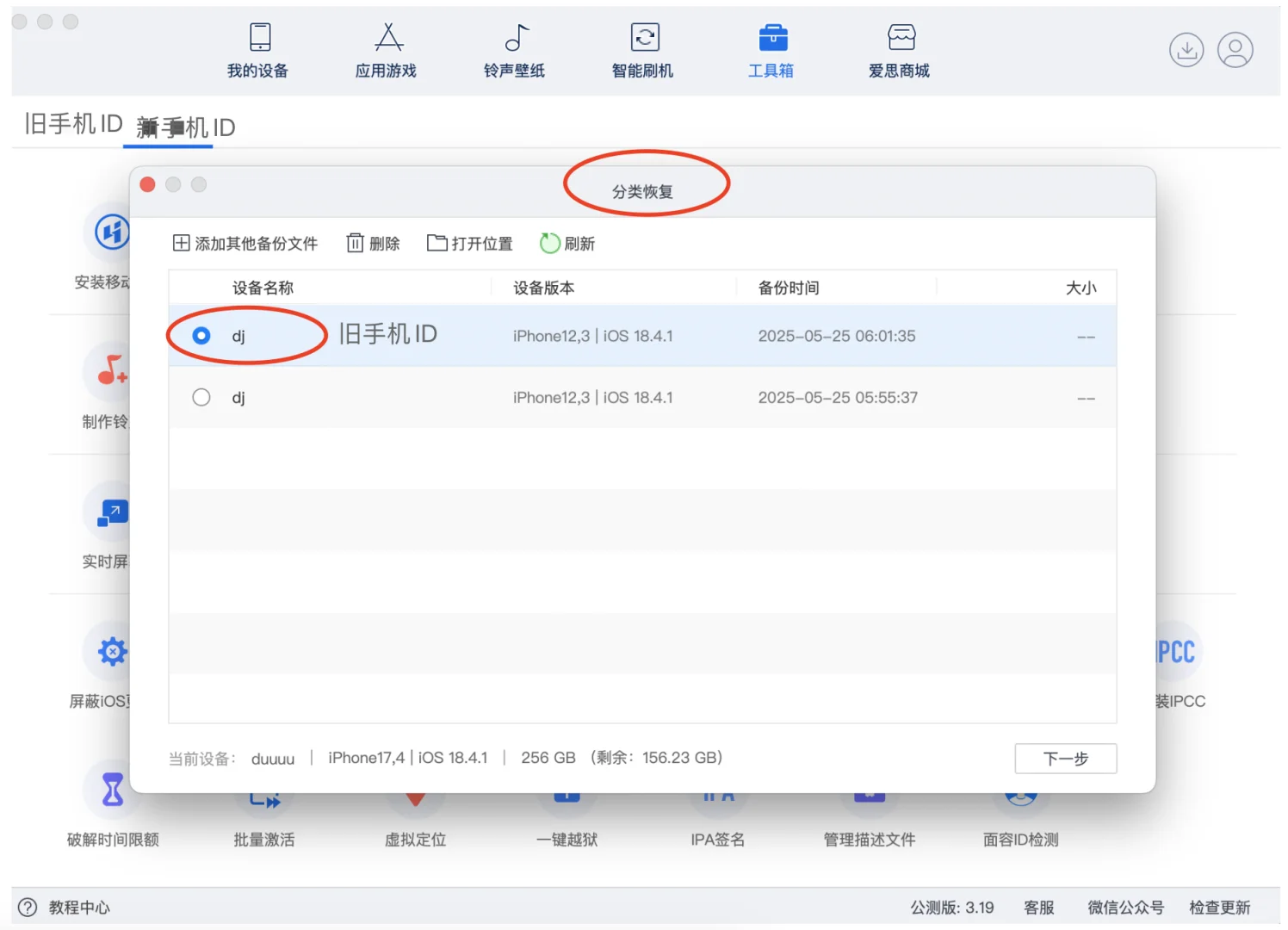This screenshot has width=1288, height=930.
Task: Open the 智能刷机 flashing tool
Action: 642,50
